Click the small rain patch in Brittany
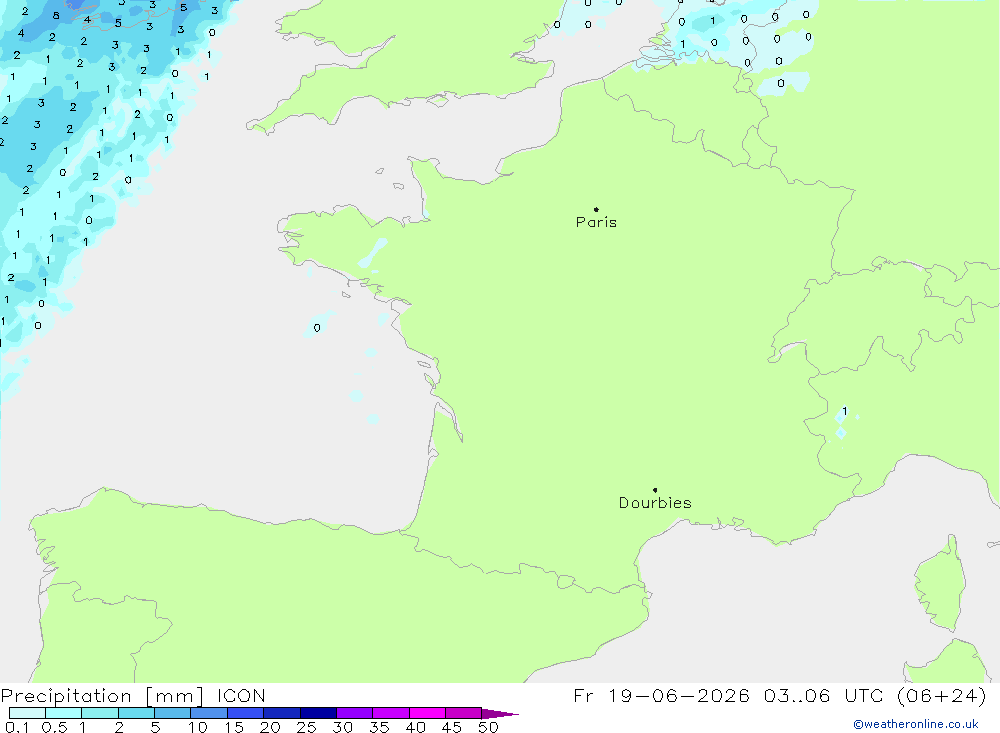Screen dimensions: 1000x733 [x=374, y=253]
